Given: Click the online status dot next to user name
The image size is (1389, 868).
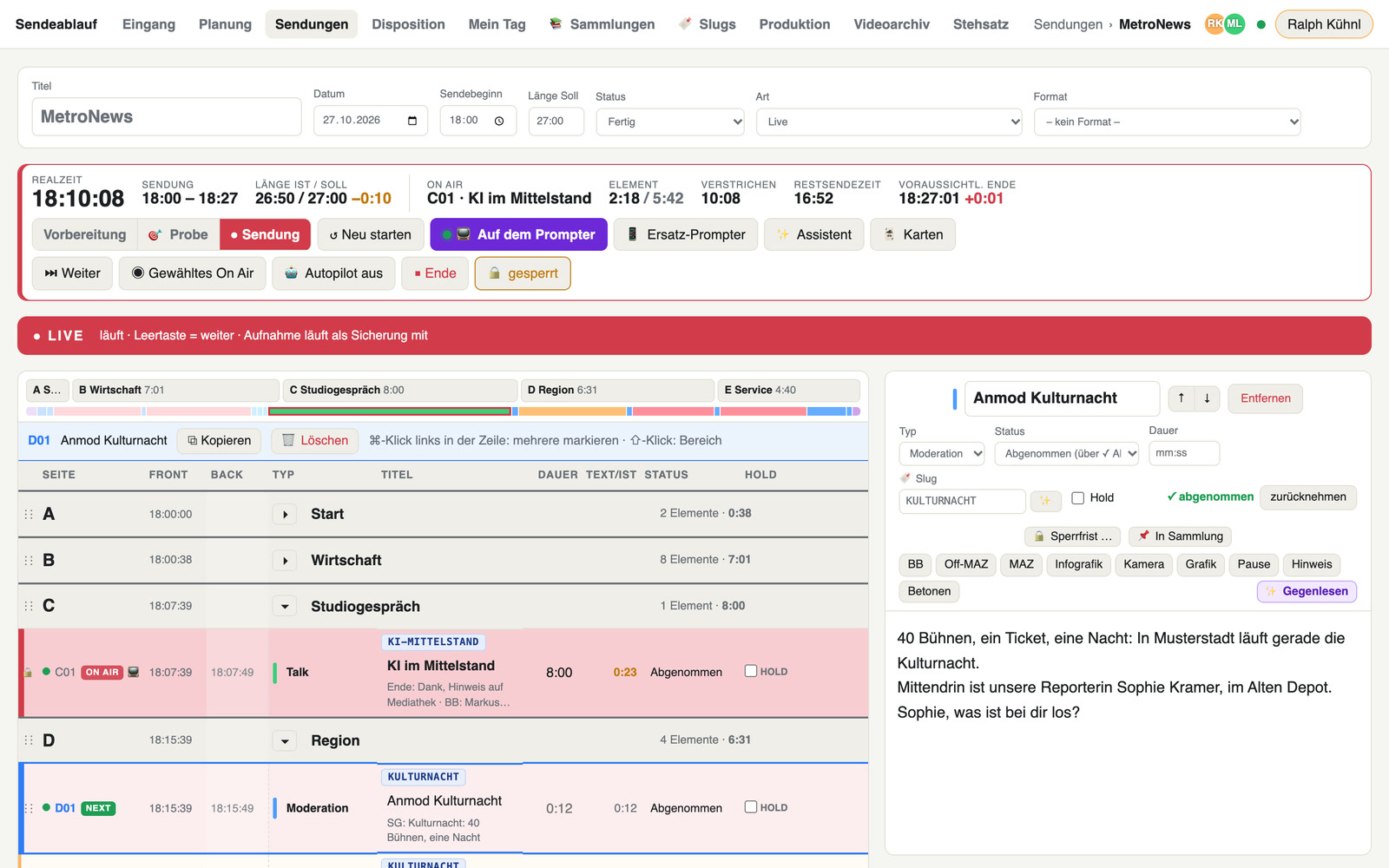Looking at the screenshot, I should point(1261,24).
